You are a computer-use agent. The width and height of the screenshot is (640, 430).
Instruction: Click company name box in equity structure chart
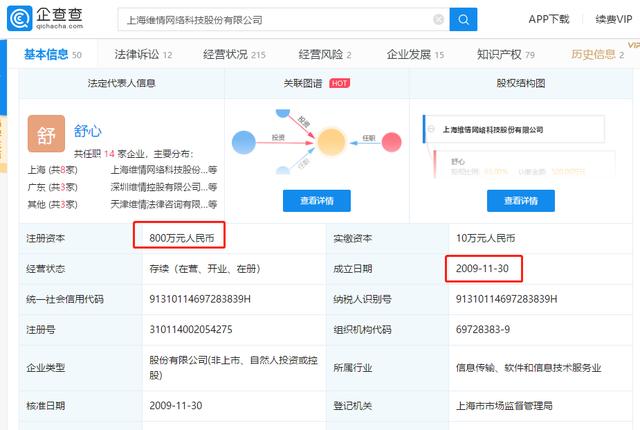[x=514, y=129]
